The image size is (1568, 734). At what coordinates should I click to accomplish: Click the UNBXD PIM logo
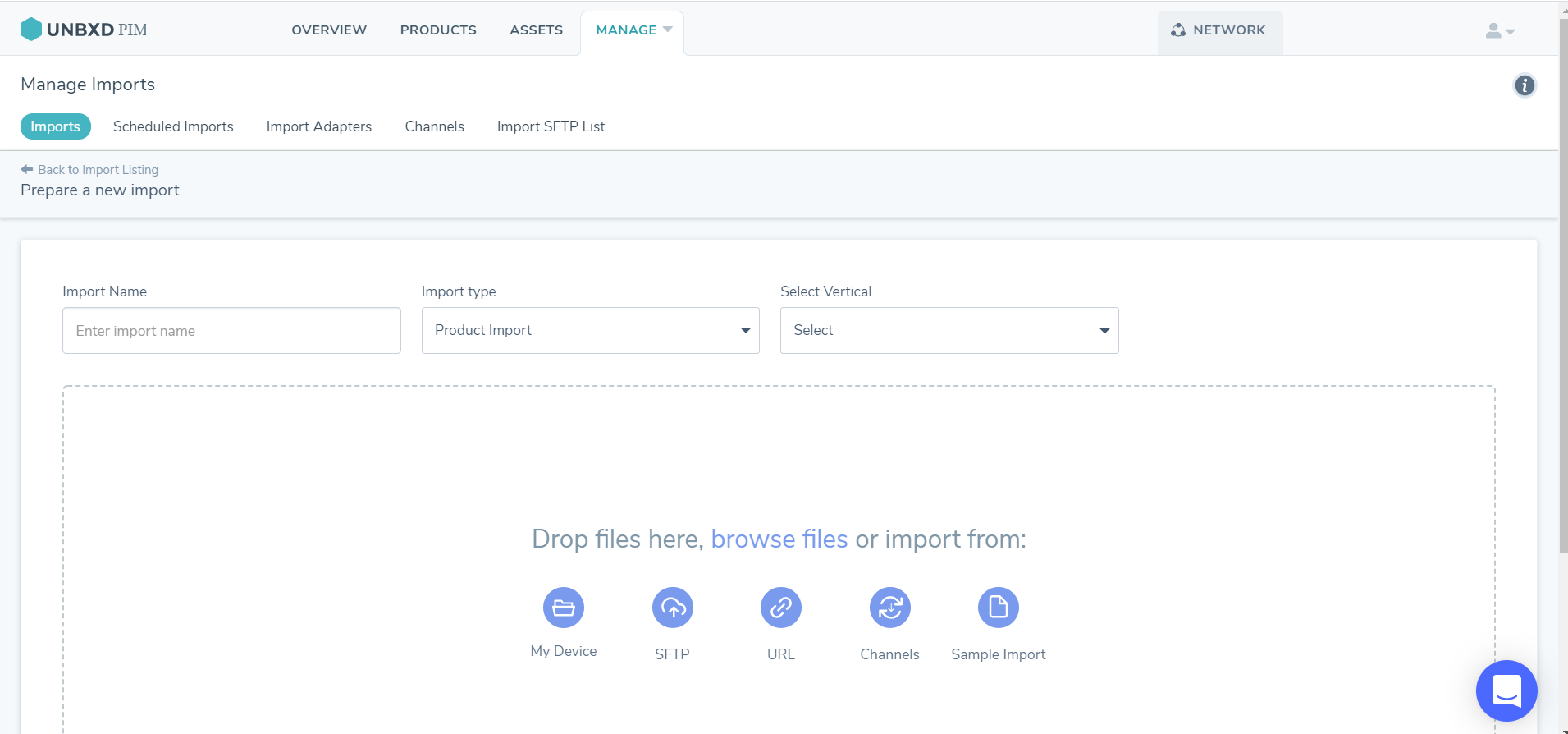[84, 30]
